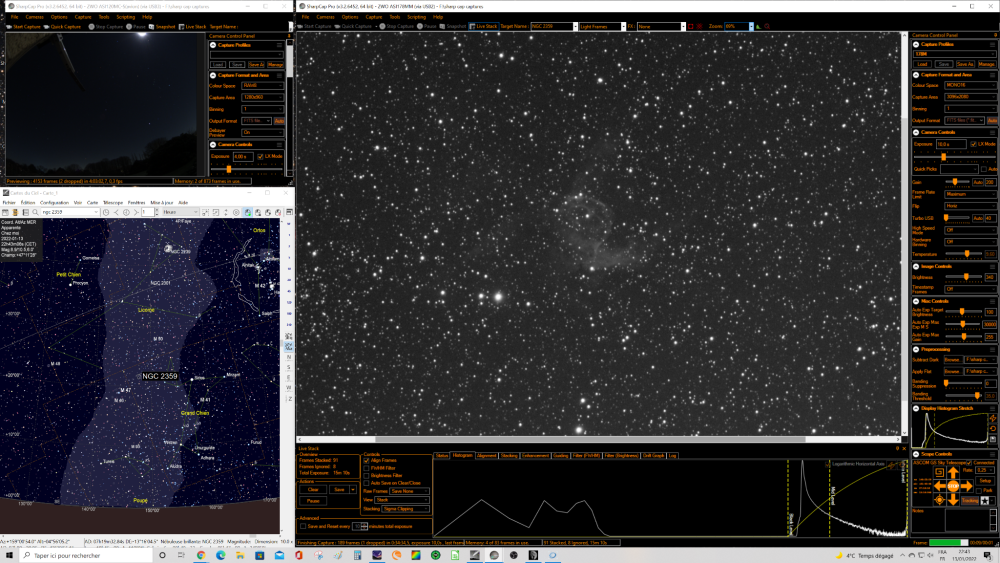Click the full screen window icon in Cartes du Ciel
The image size is (1000, 563).
(x=289, y=212)
